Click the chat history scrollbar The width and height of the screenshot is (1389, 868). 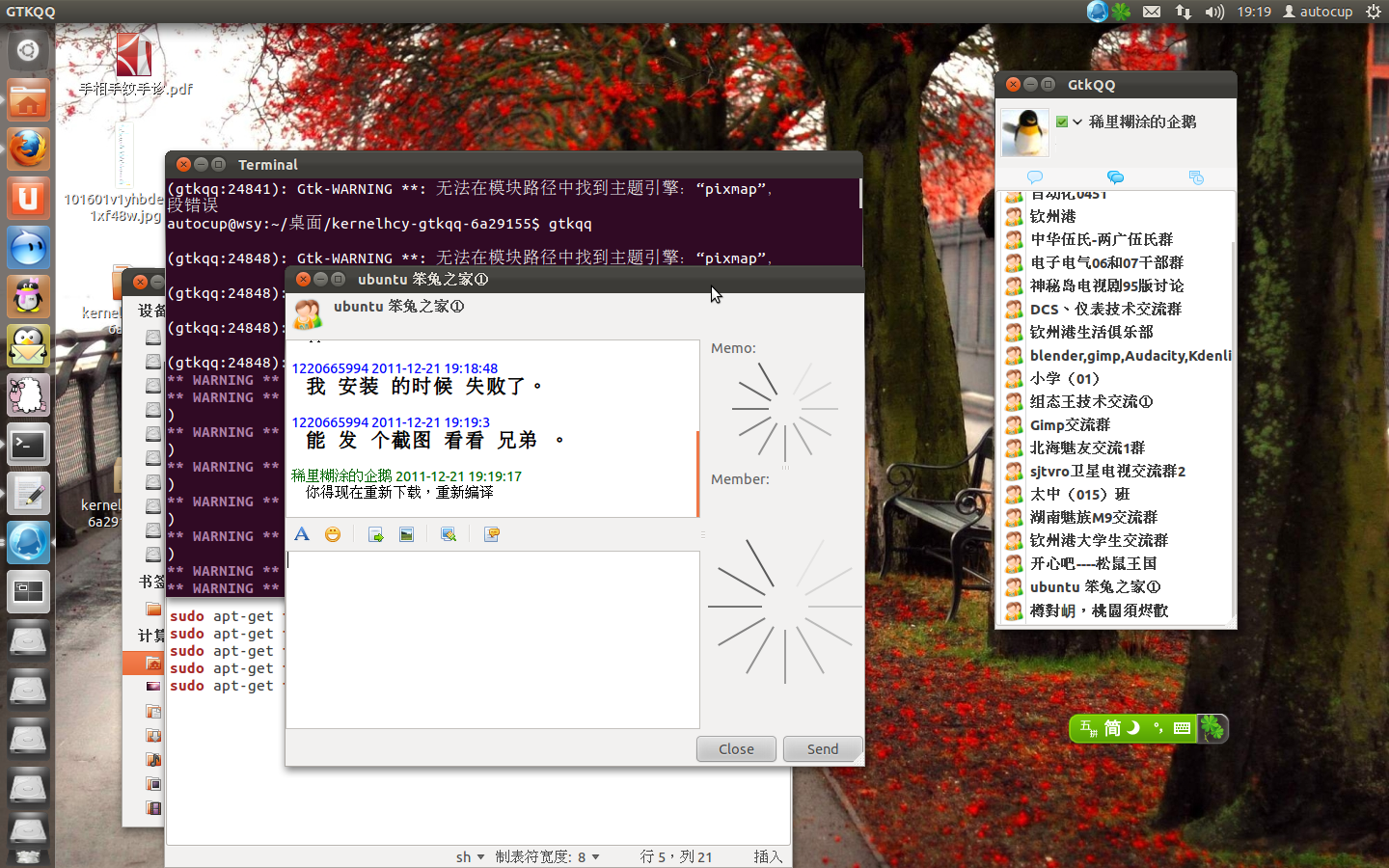point(697,474)
